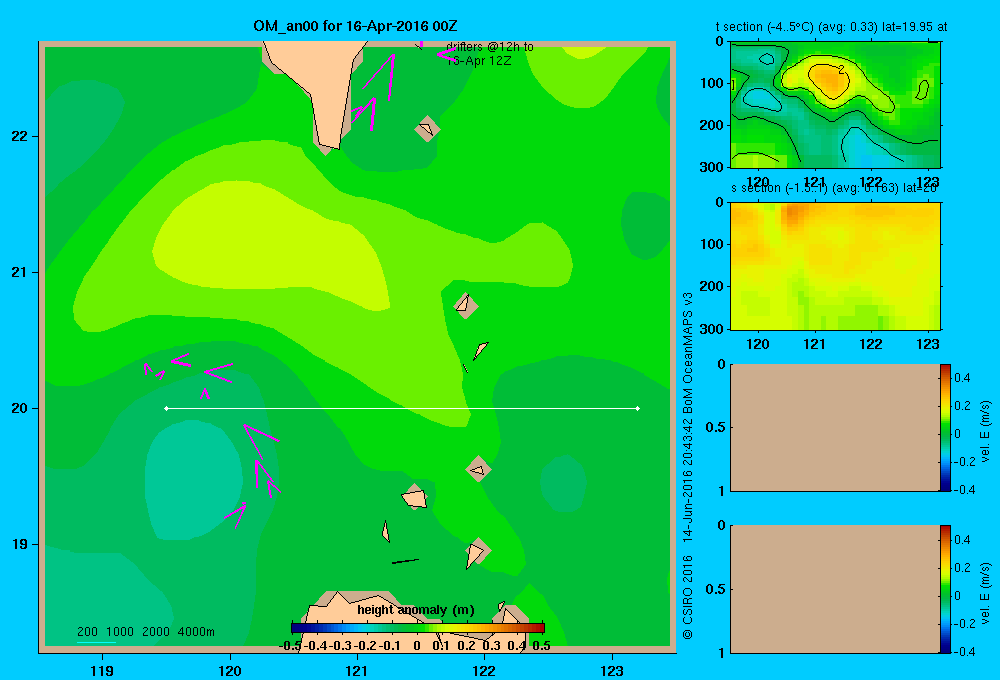Image resolution: width=1000 pixels, height=680 pixels.
Task: Click the height anomaly rainbow colorbar
Action: [x=418, y=628]
